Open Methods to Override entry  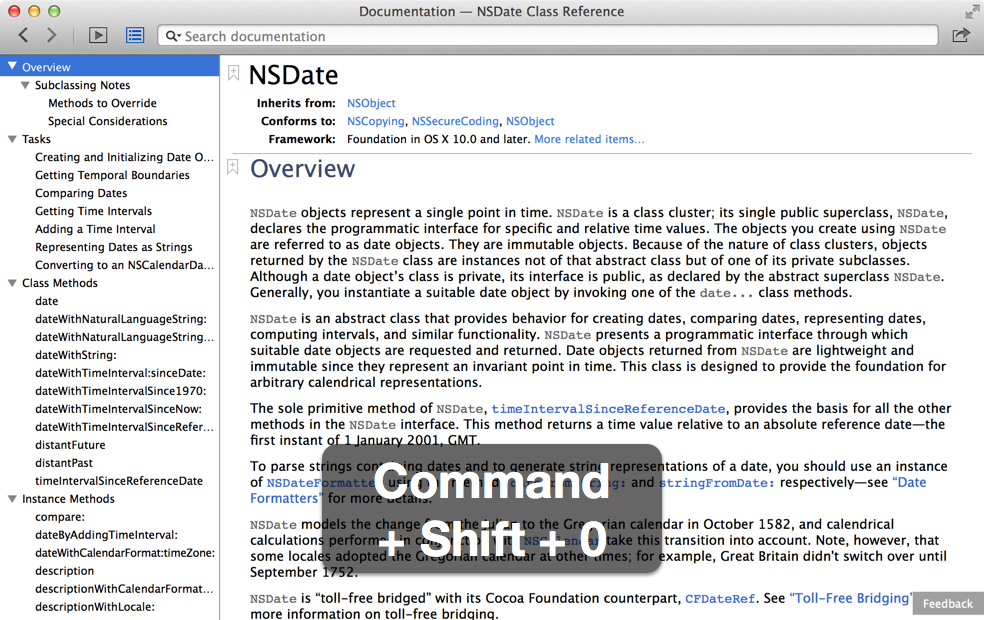(x=102, y=103)
